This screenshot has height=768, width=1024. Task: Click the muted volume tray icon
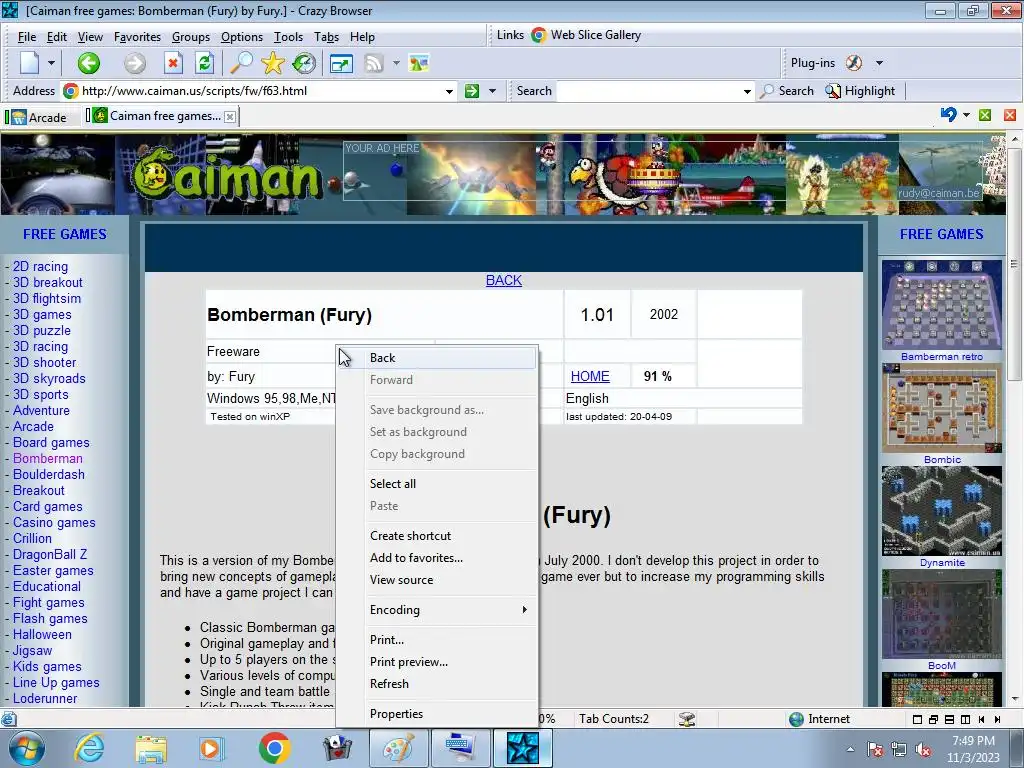tap(923, 749)
